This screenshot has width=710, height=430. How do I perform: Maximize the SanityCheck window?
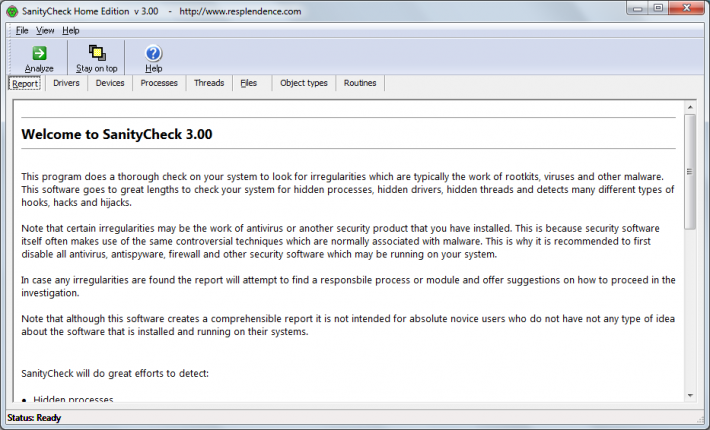(x=658, y=9)
